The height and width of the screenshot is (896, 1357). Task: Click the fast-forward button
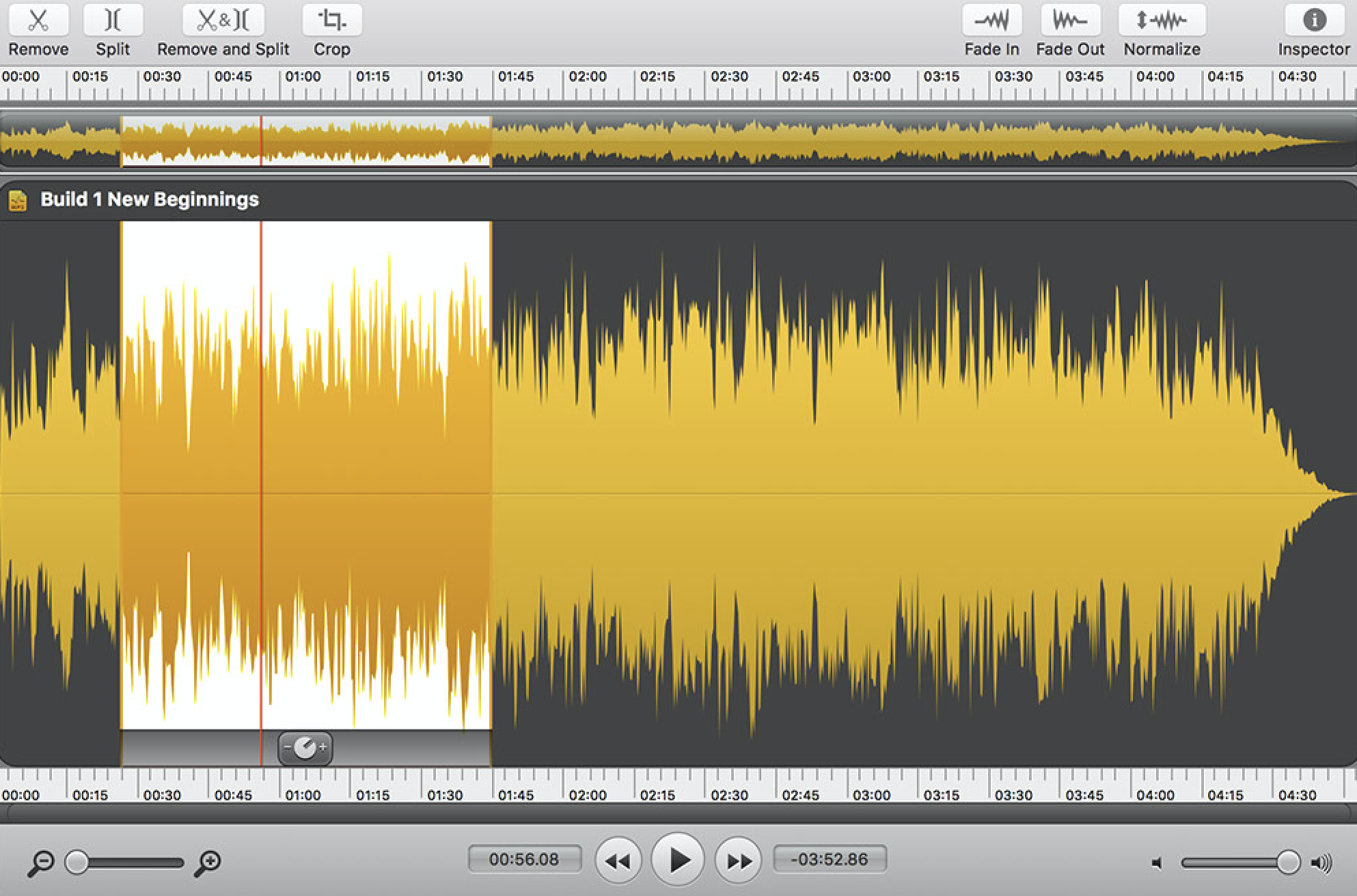739,861
